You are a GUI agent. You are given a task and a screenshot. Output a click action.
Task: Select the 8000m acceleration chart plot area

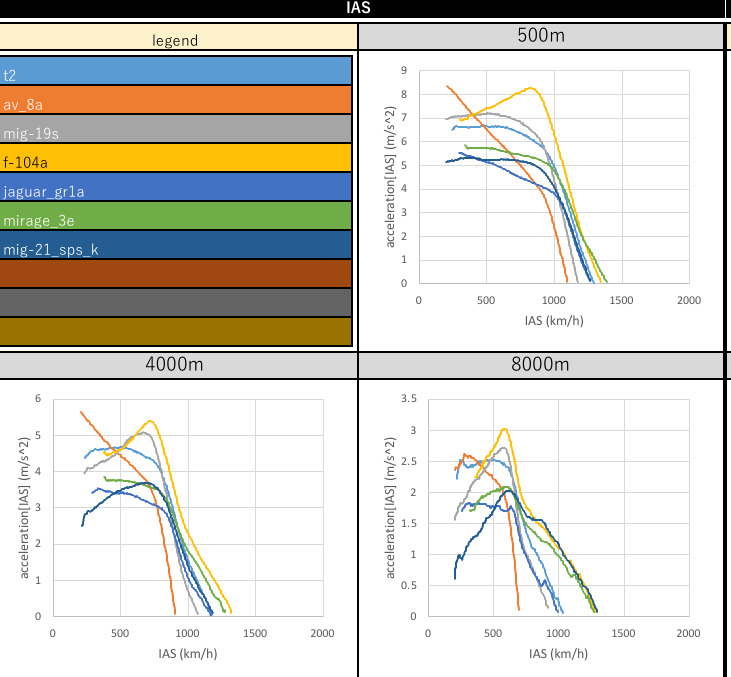pyautogui.click(x=557, y=506)
